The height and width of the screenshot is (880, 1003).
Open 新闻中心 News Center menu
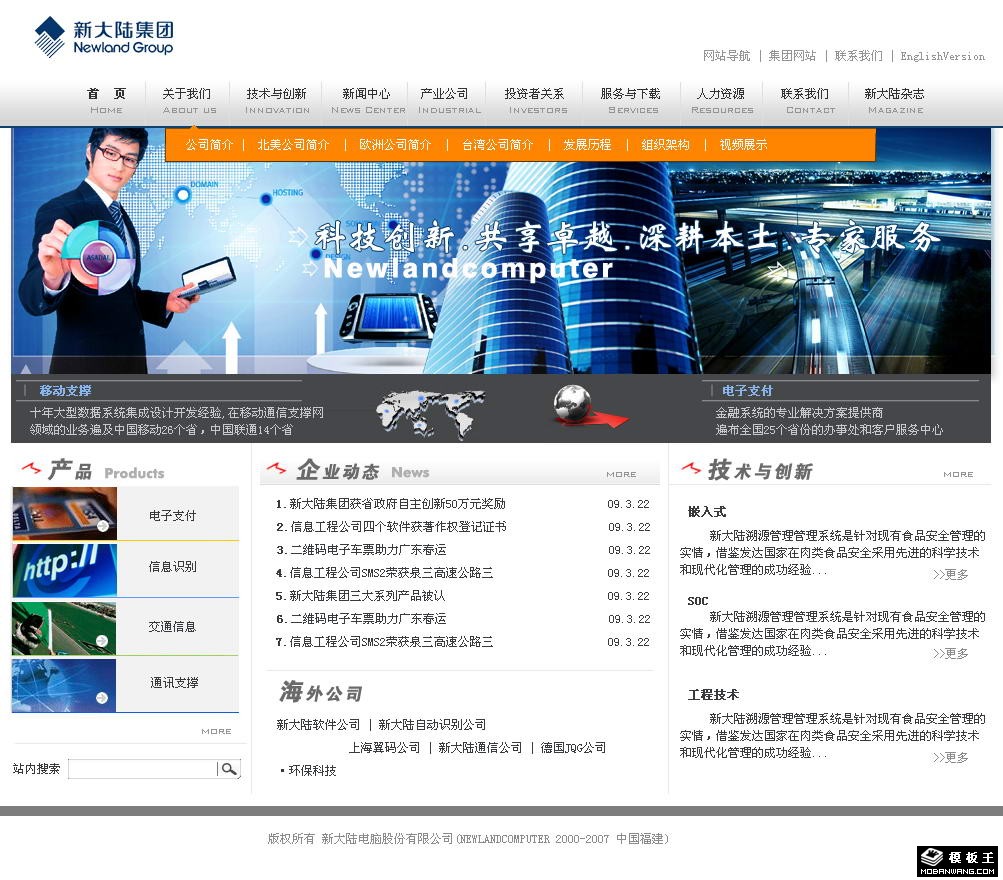pyautogui.click(x=367, y=101)
